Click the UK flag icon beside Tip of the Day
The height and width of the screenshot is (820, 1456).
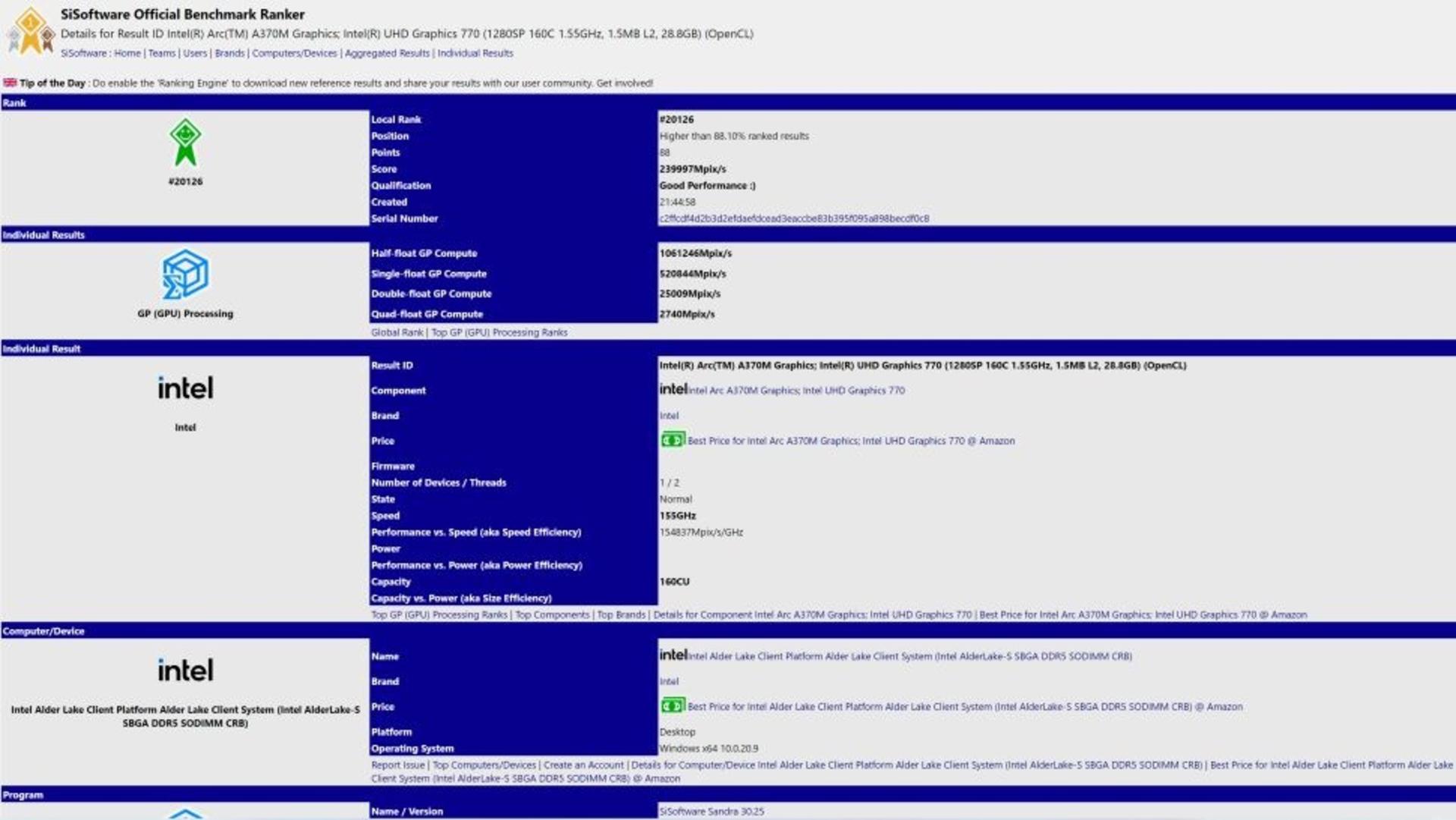10,83
